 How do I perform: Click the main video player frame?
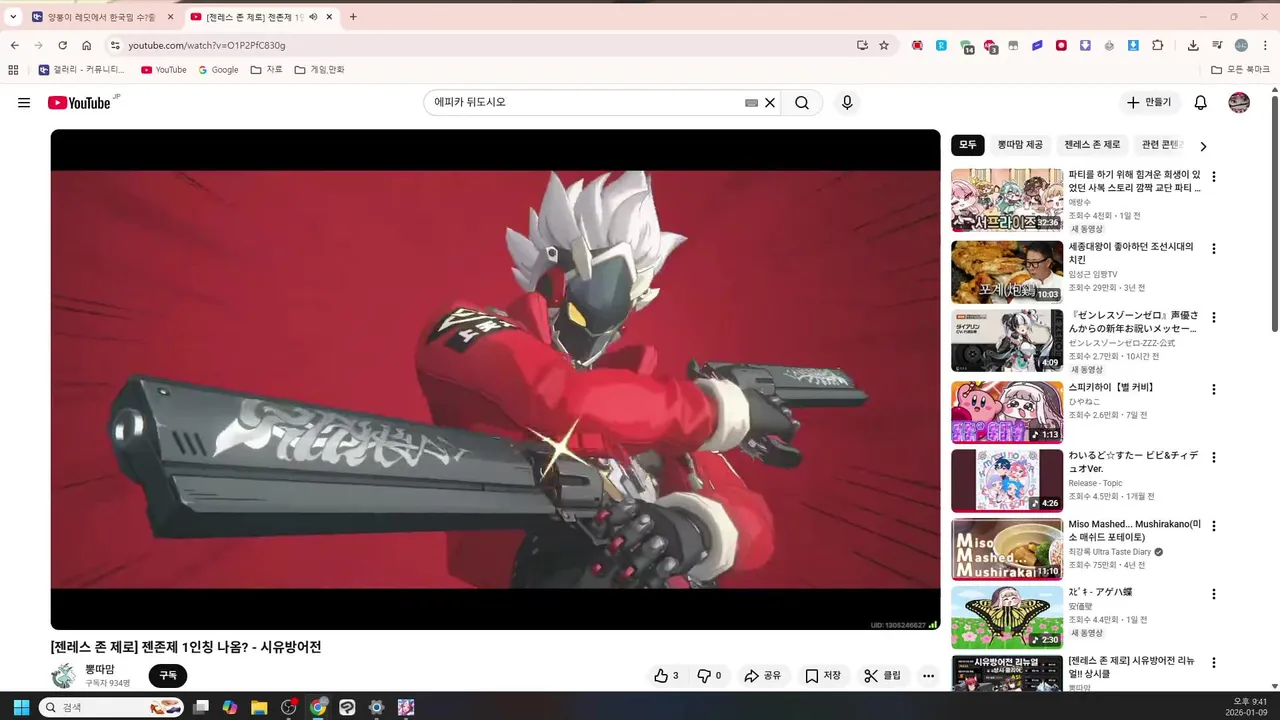pos(496,379)
